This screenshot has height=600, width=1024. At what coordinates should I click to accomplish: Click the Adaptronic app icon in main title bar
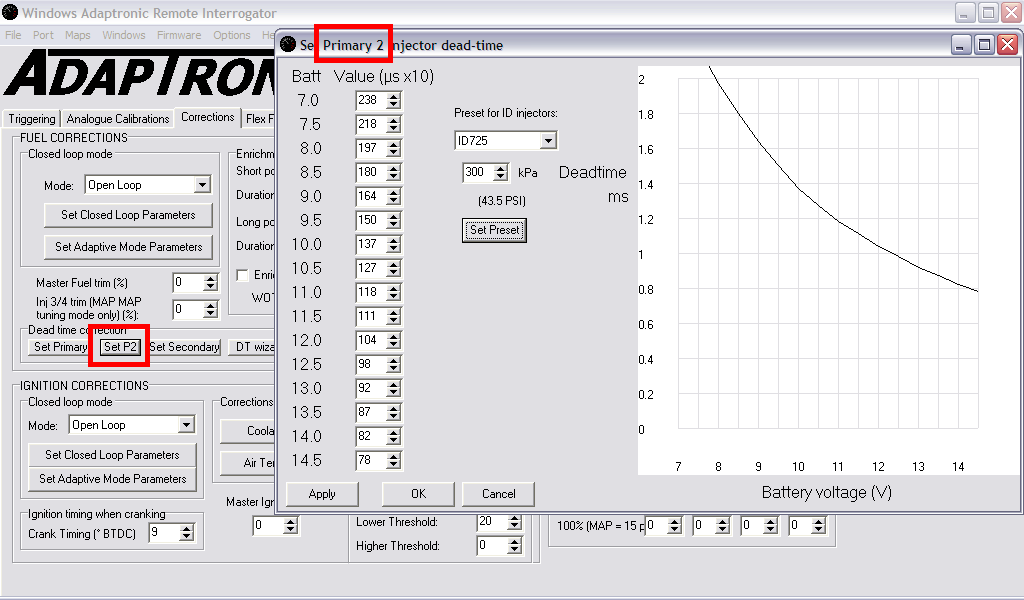(10, 13)
